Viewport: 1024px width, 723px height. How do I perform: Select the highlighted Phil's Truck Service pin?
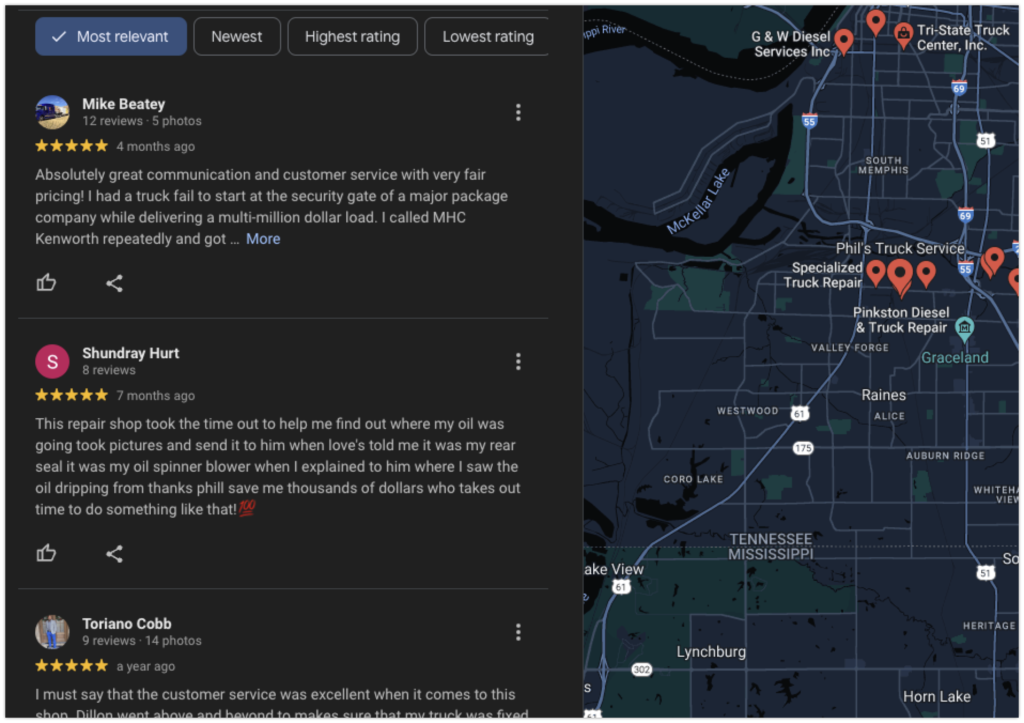[x=900, y=276]
